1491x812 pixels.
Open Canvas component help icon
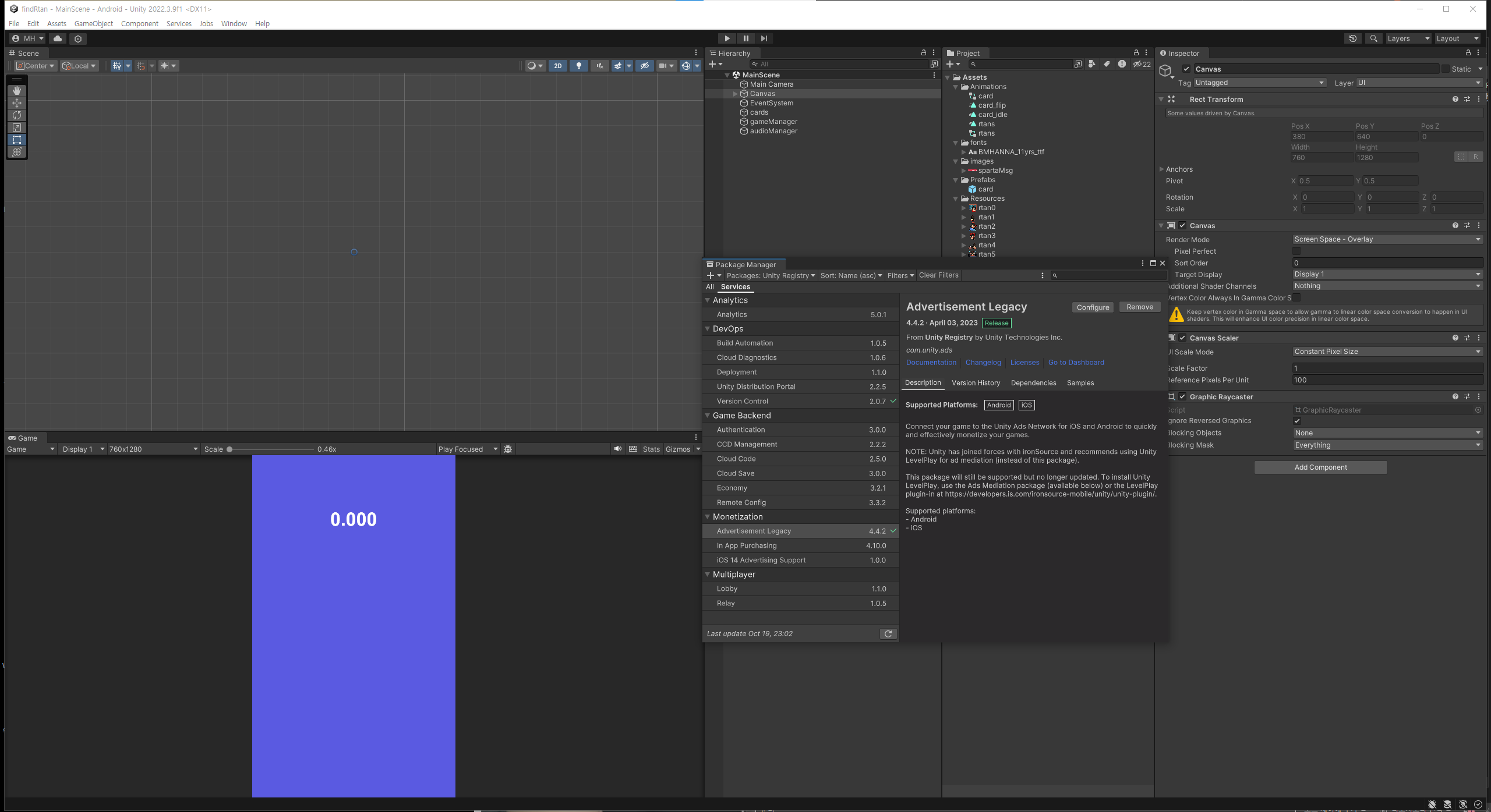click(x=1455, y=225)
